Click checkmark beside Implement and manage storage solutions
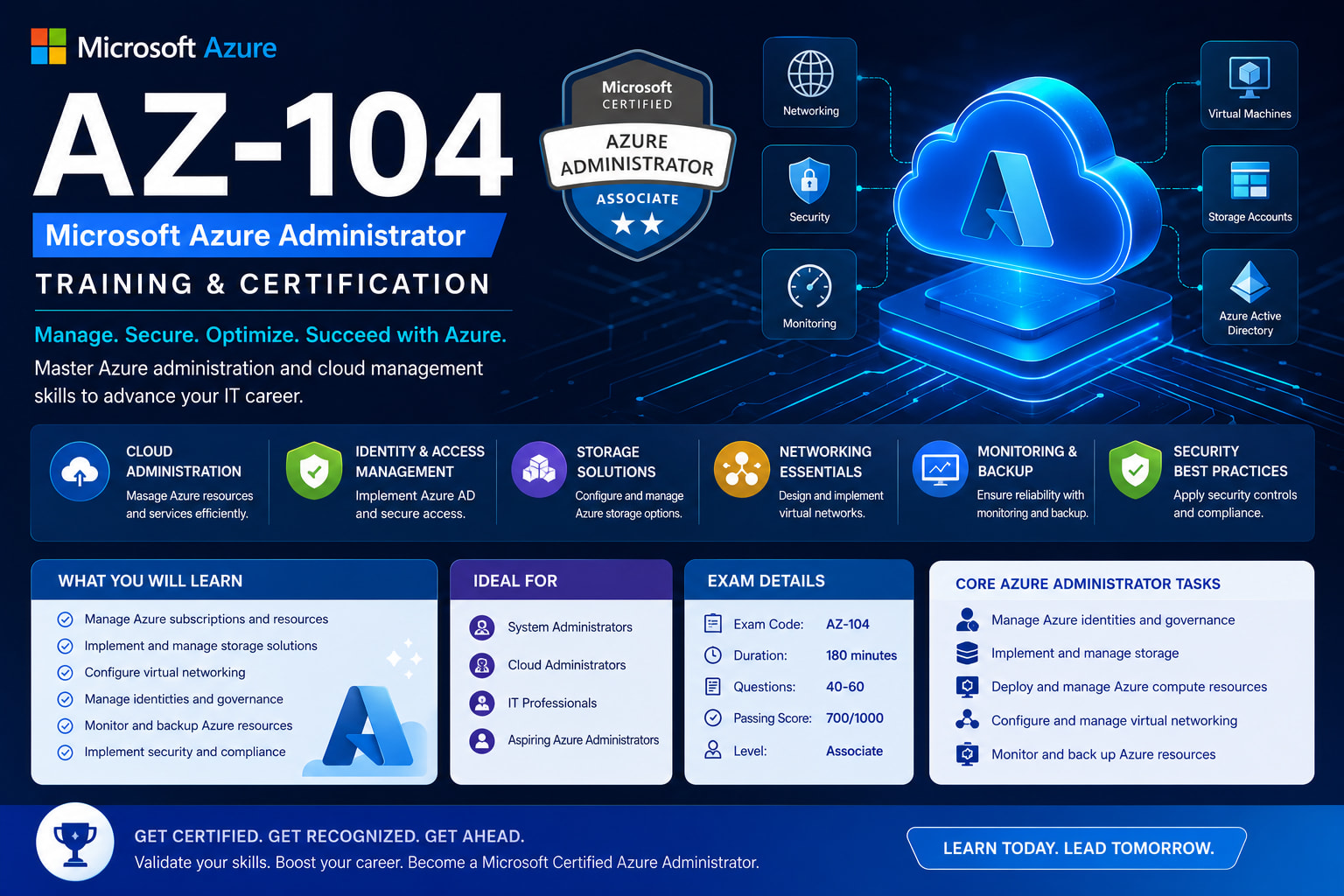The width and height of the screenshot is (1344, 896). (65, 646)
